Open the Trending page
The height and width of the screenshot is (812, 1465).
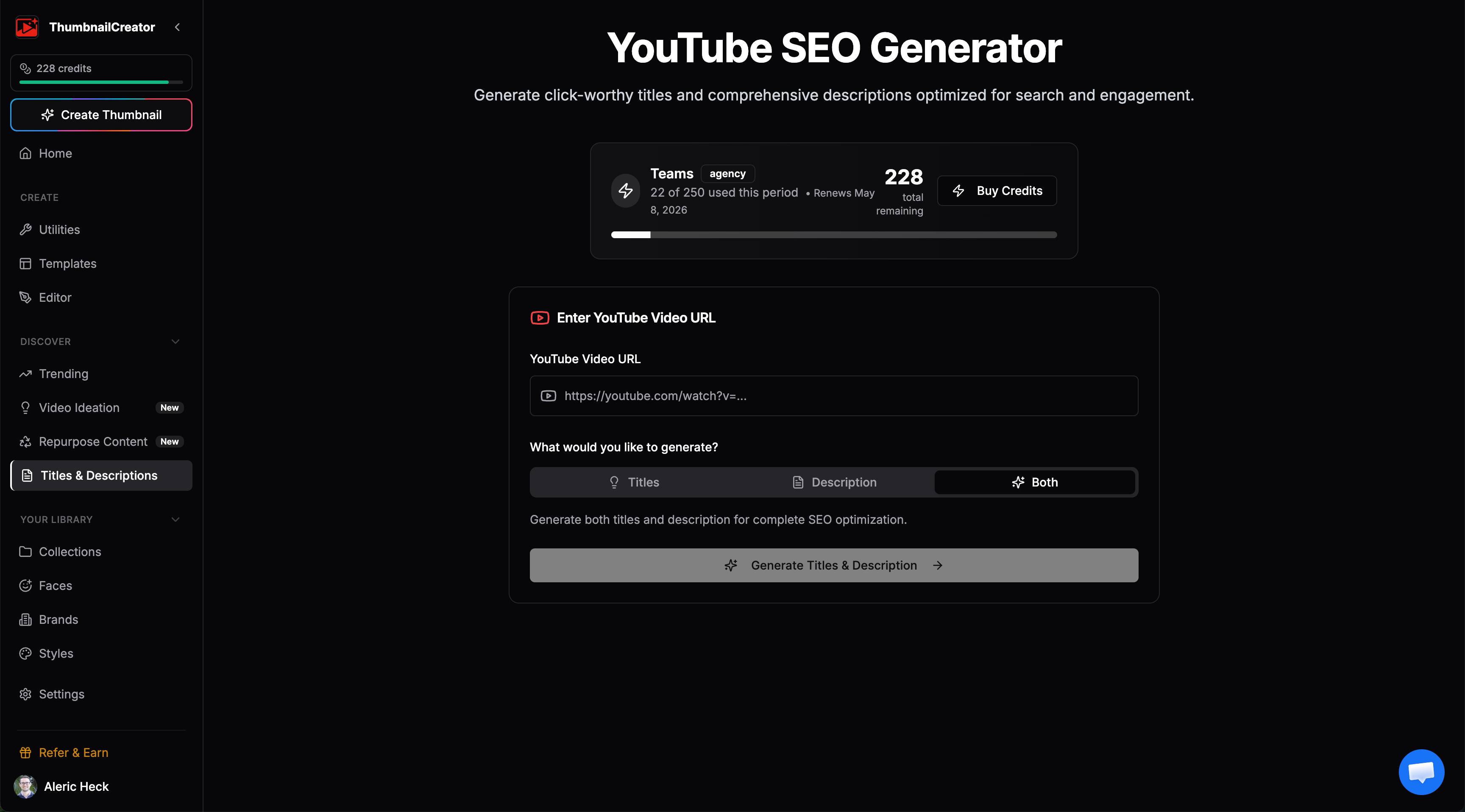tap(101, 374)
